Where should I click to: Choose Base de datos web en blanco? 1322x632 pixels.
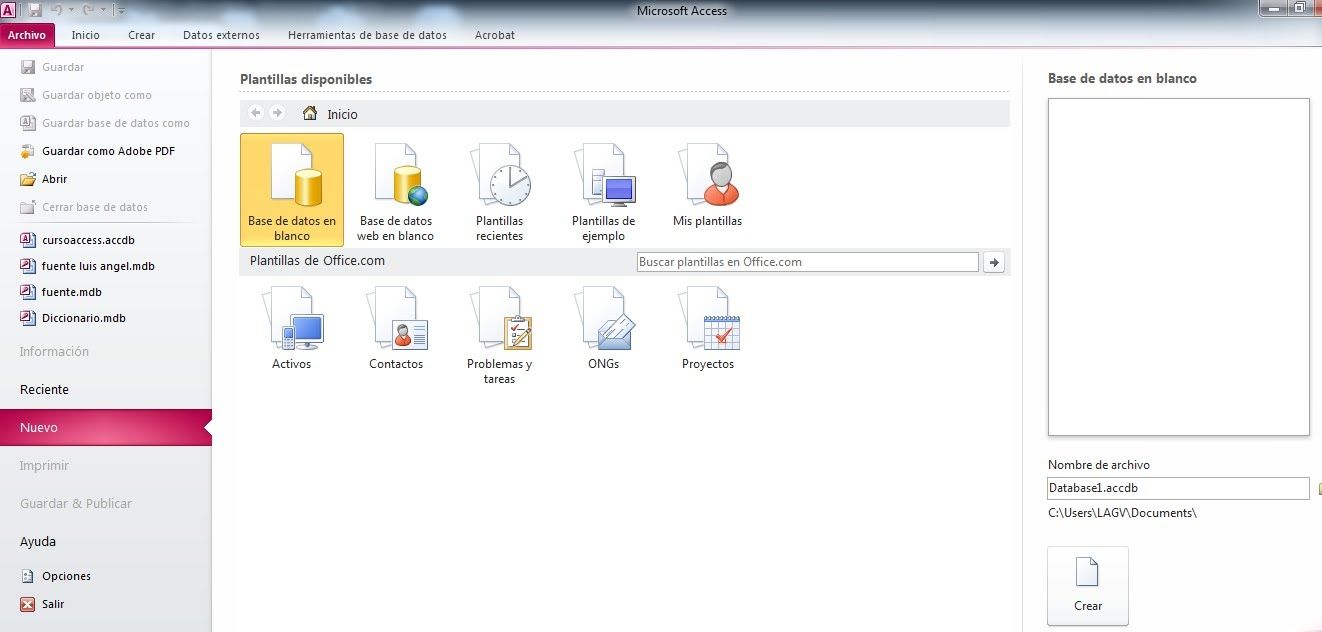[x=395, y=190]
